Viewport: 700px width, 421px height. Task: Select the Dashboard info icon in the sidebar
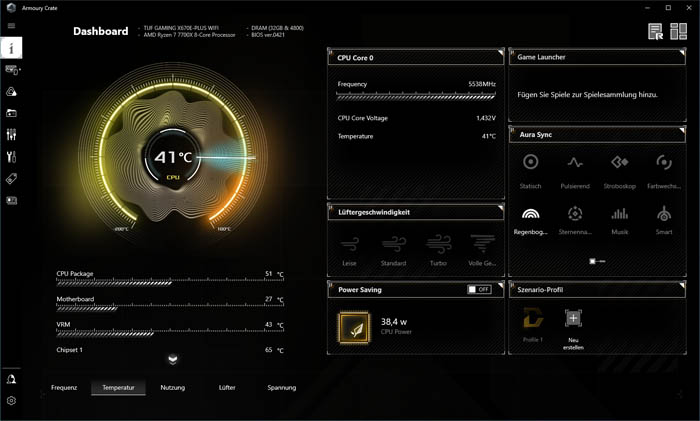[11, 48]
